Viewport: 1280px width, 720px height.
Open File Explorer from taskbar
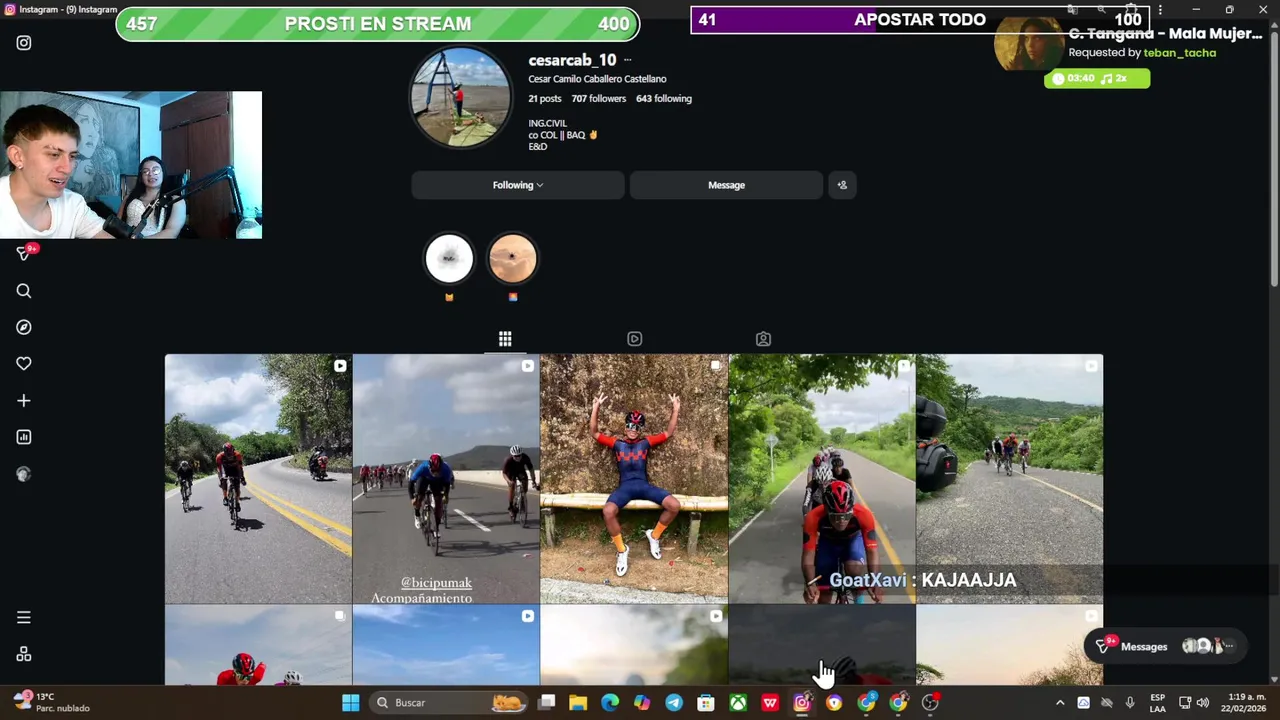coord(578,703)
